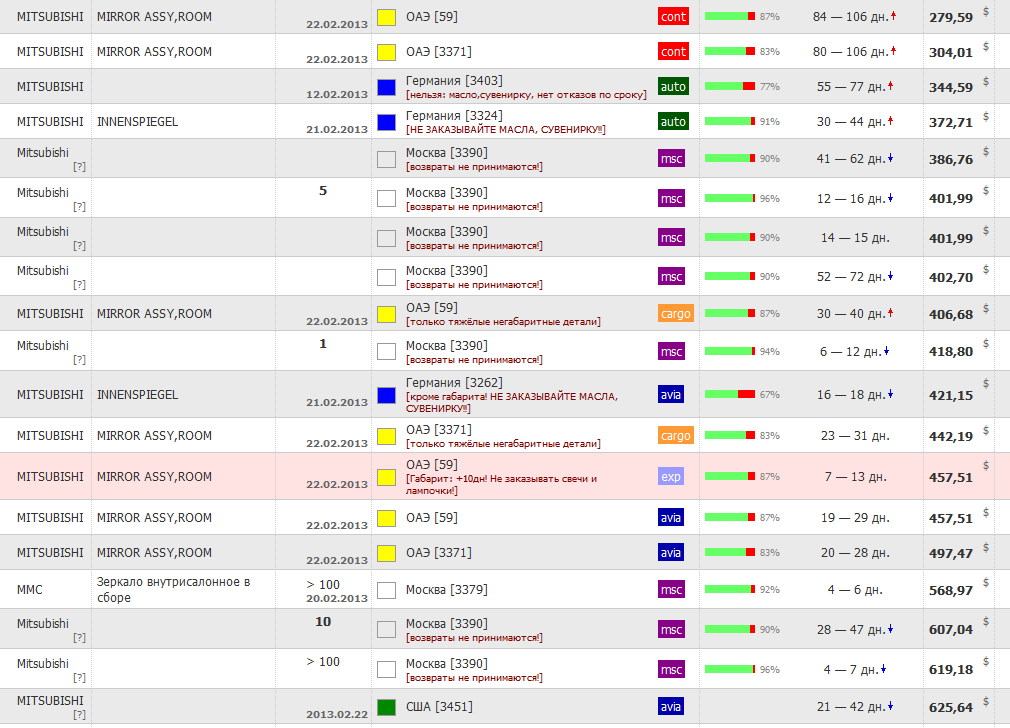Click the yellow square in the 497,47 row
This screenshot has width=1010, height=728.
pyautogui.click(x=386, y=553)
